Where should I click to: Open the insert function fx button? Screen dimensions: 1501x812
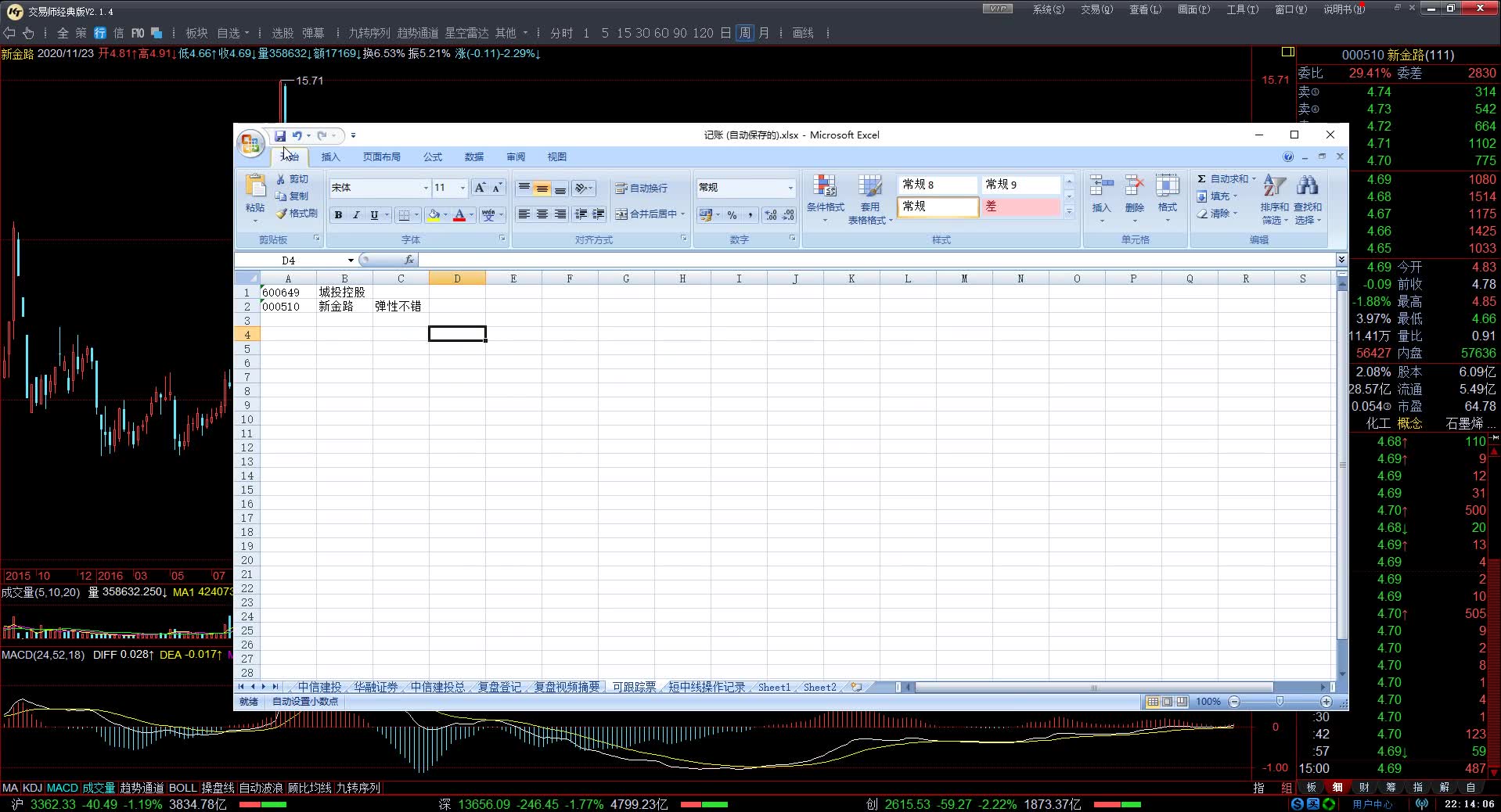tap(409, 260)
